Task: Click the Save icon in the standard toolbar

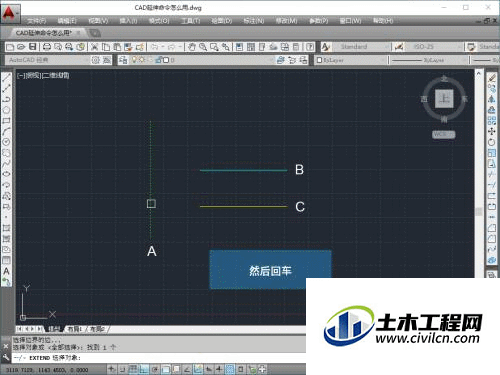Action: (33, 47)
